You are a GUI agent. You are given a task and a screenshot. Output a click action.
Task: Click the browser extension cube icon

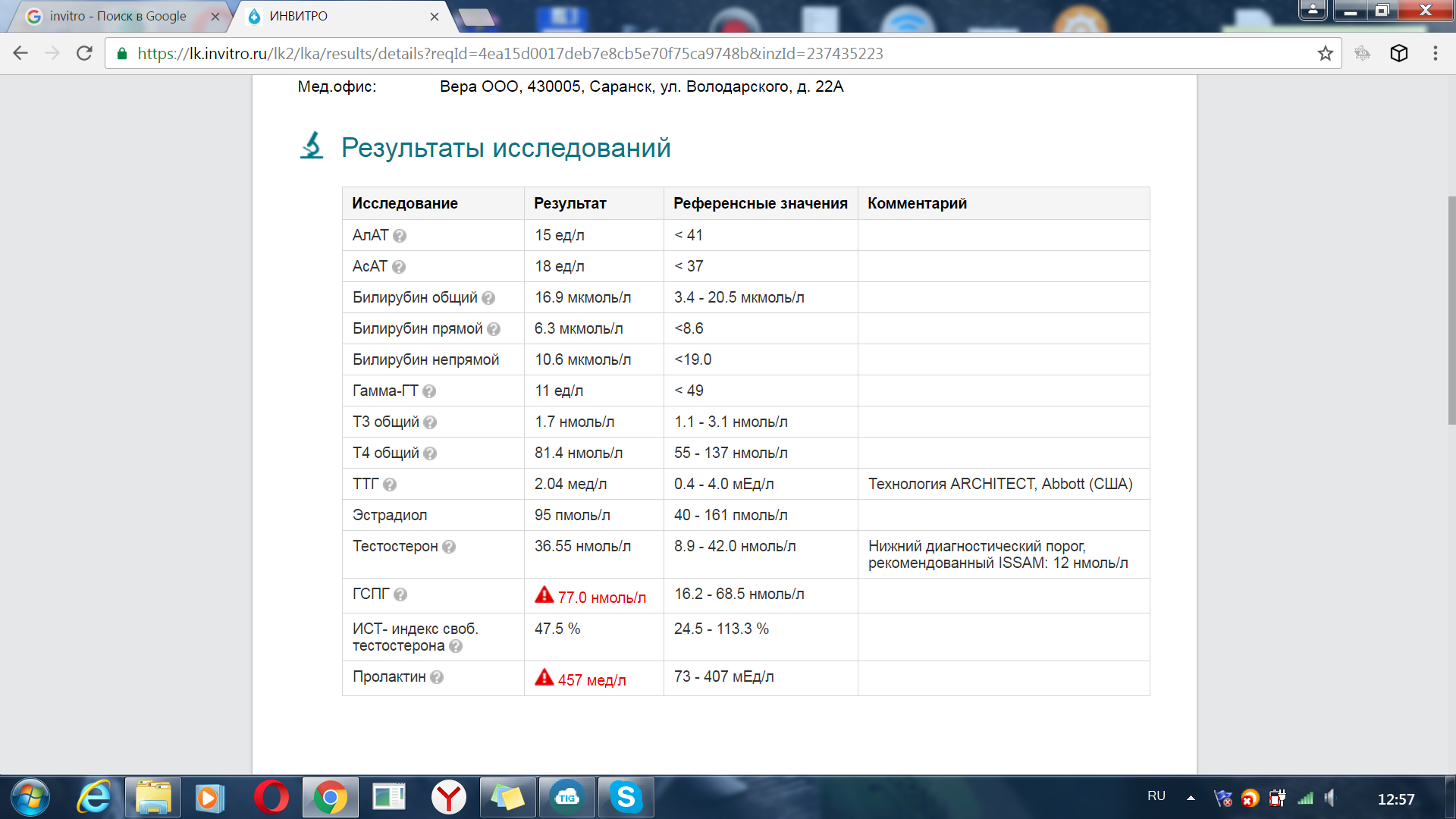[1399, 54]
